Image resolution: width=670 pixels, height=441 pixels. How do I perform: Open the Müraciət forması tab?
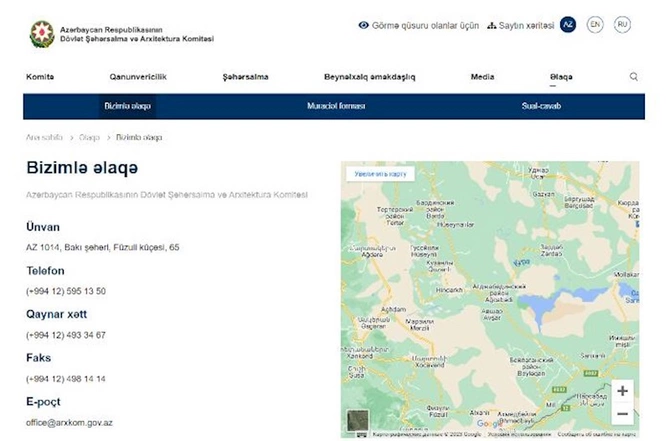pos(336,106)
